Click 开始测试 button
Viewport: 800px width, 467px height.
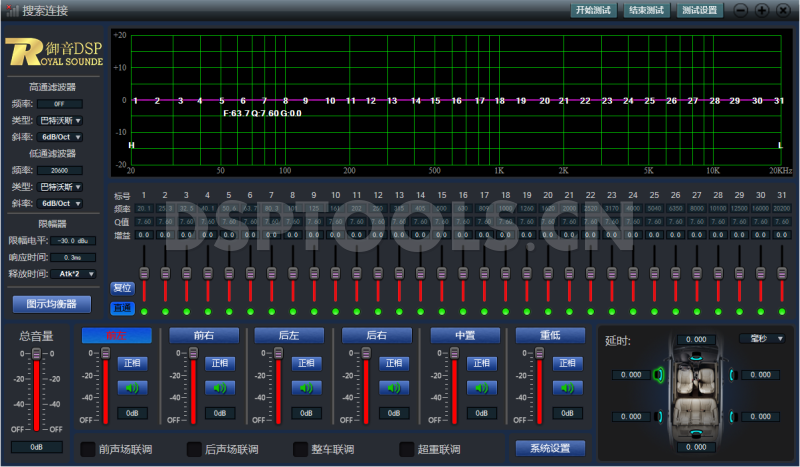coord(593,10)
